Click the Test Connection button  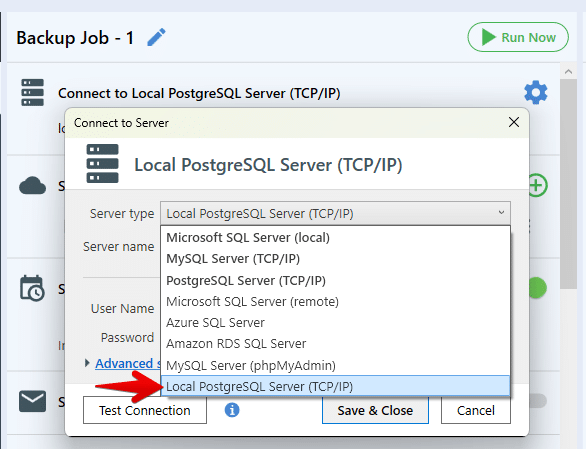coord(145,410)
